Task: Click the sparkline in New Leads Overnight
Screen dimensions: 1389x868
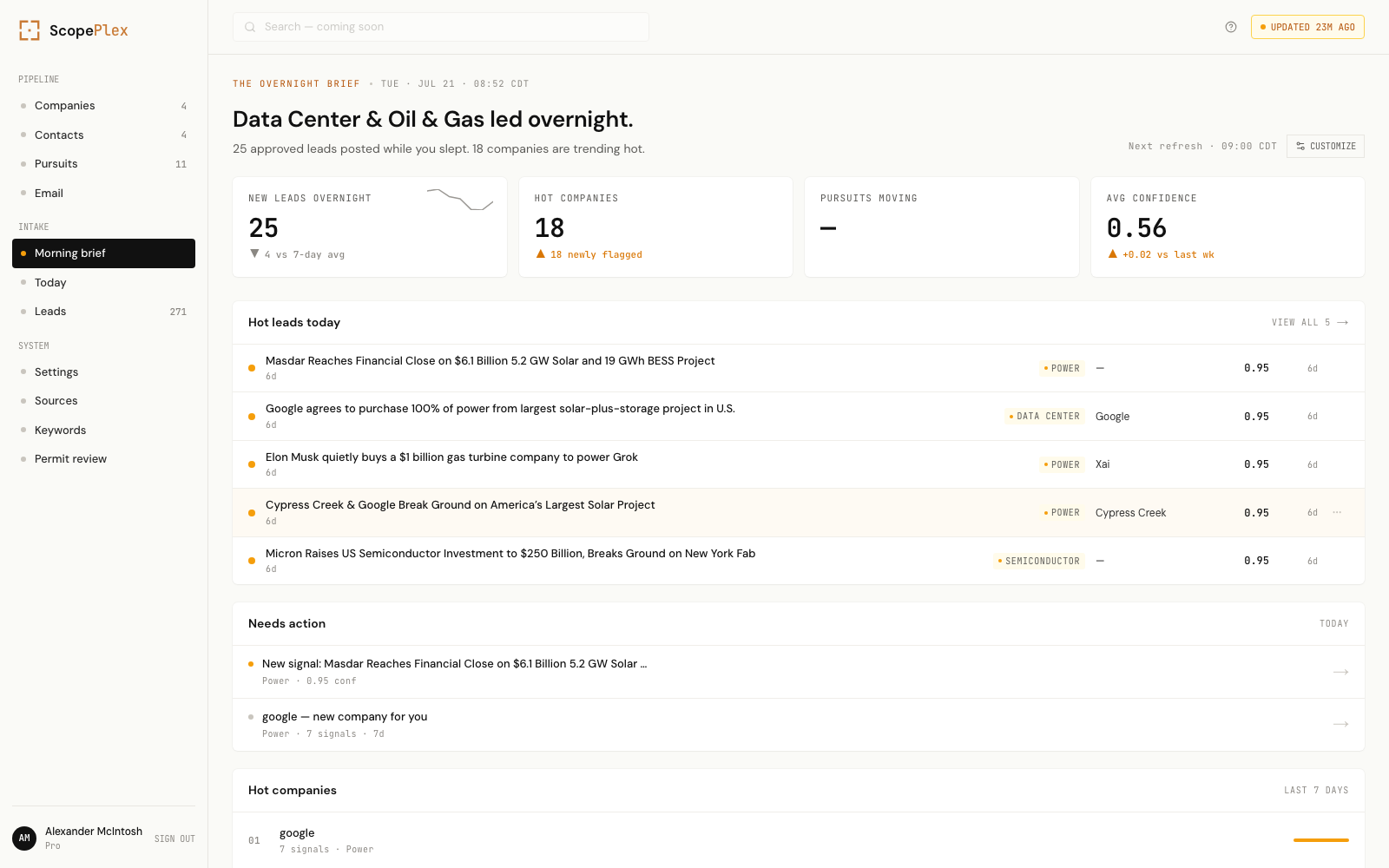Action: 460,200
